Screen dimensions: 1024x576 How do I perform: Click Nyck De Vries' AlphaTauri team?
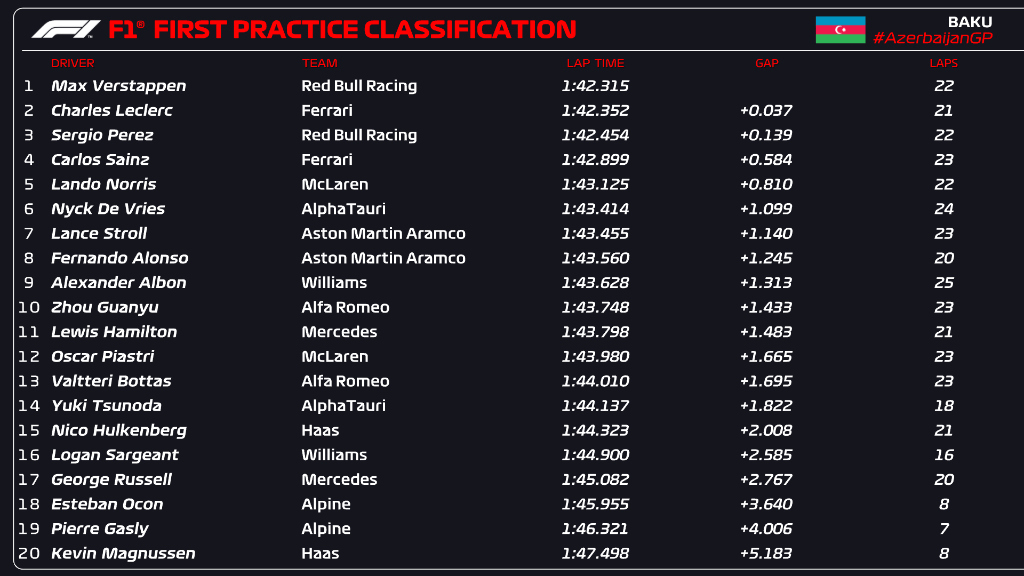[x=343, y=209]
